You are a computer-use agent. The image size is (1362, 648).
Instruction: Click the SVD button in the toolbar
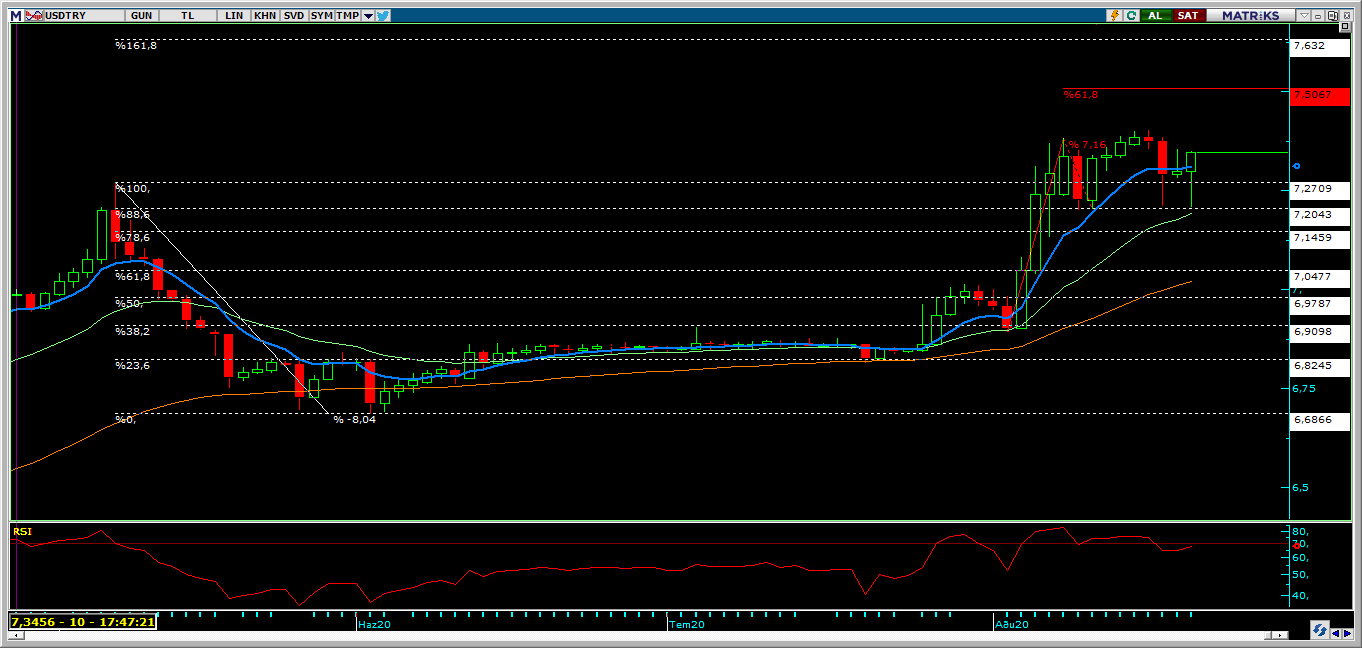coord(294,16)
